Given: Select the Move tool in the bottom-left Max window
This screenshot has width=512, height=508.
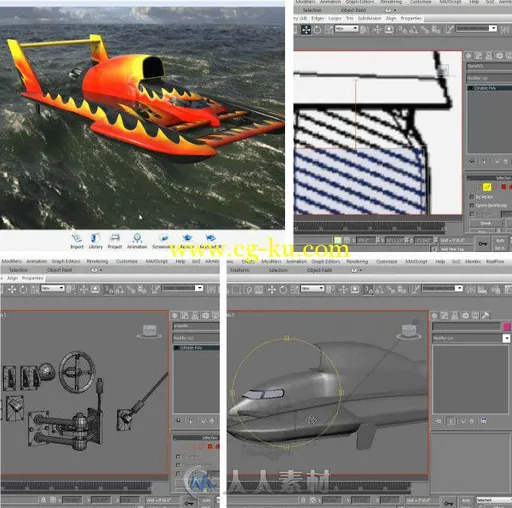Looking at the screenshot, I should point(12,289).
